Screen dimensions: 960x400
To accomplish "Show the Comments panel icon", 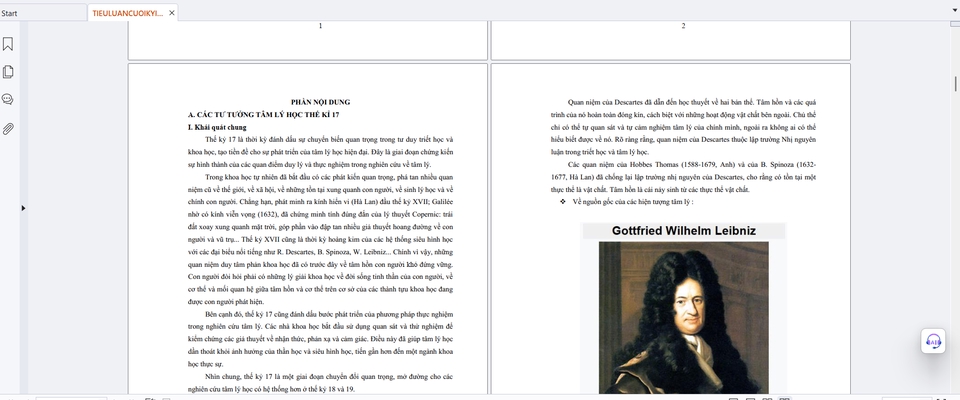I will click(x=8, y=100).
